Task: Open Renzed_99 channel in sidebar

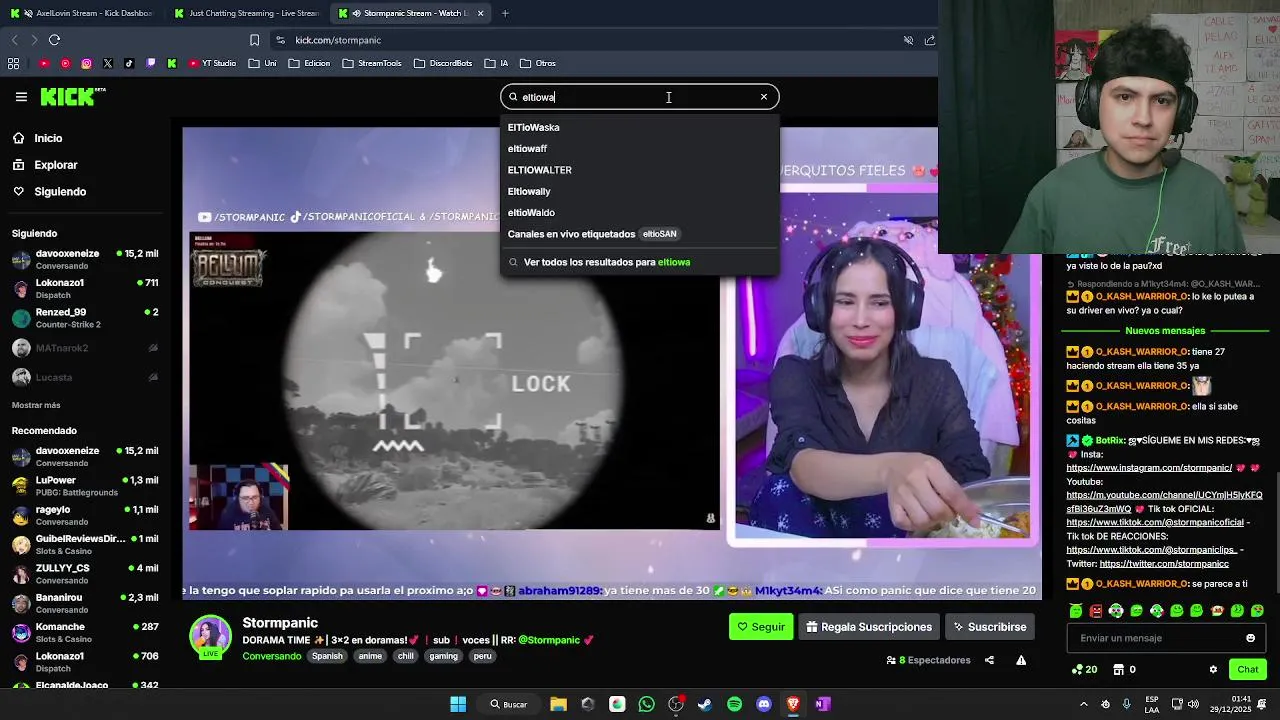Action: [x=85, y=318]
